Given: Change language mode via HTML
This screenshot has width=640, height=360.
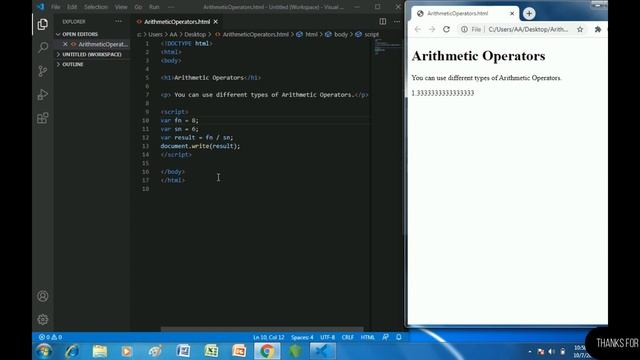Looking at the screenshot, I should 368,337.
